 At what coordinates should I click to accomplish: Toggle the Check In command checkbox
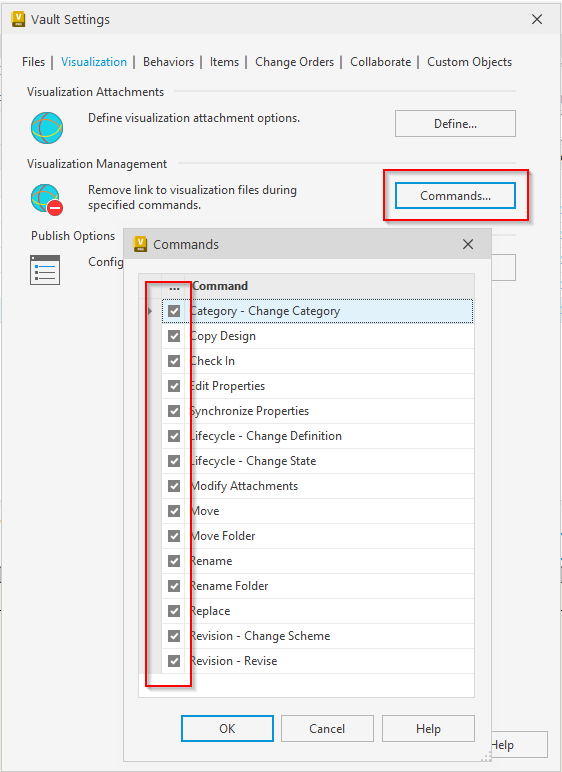[x=174, y=361]
